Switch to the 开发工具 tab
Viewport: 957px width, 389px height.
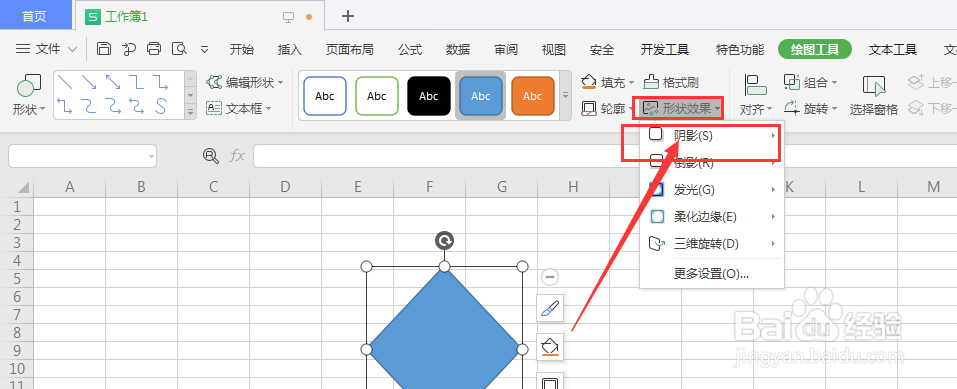point(665,49)
